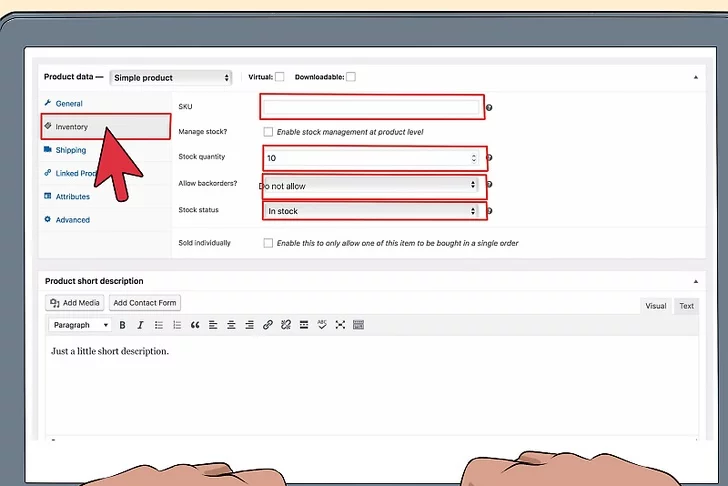Insert a blockquote in the description
728x486 pixels.
pos(195,325)
